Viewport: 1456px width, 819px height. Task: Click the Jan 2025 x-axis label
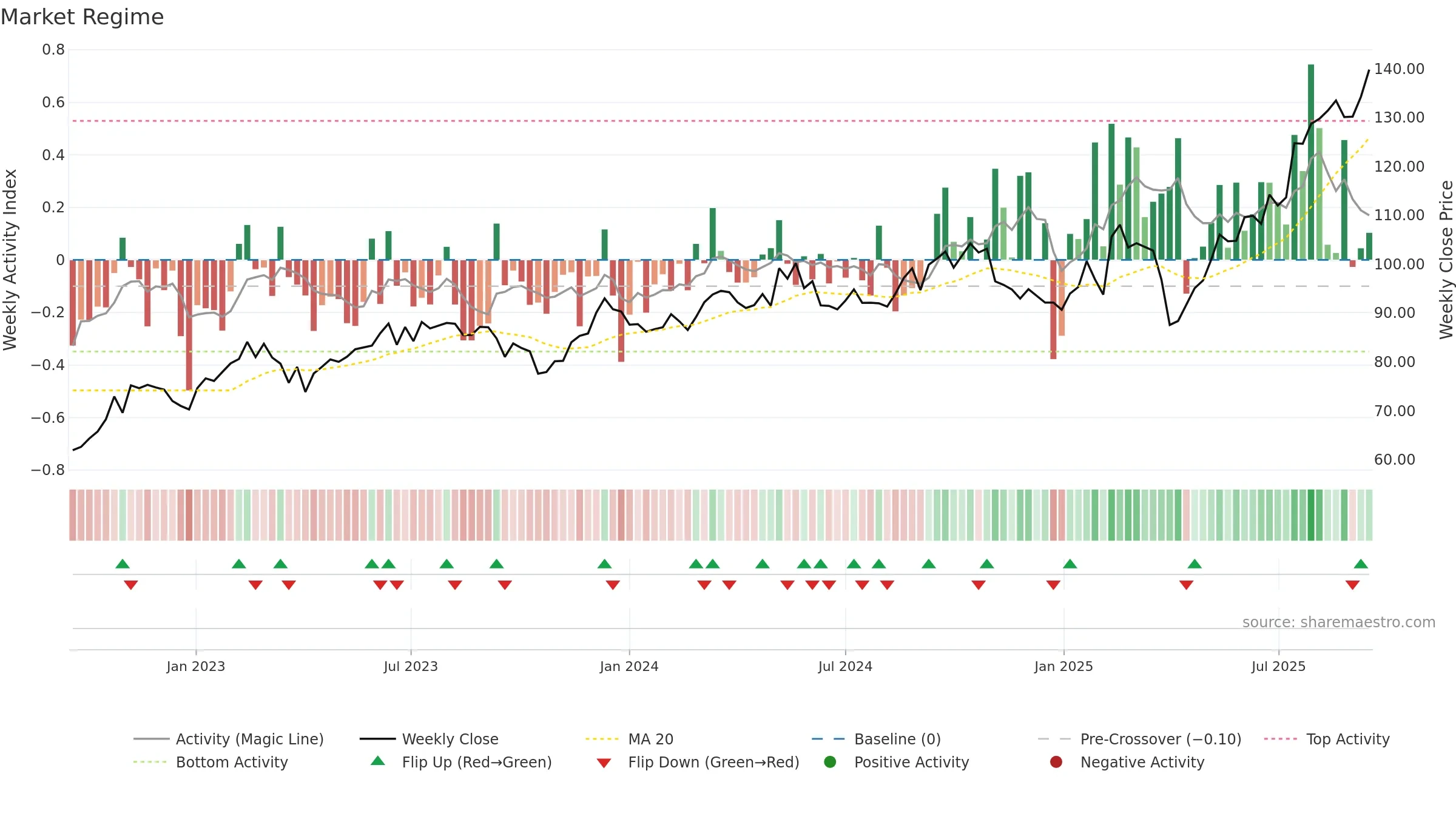pyautogui.click(x=1063, y=667)
